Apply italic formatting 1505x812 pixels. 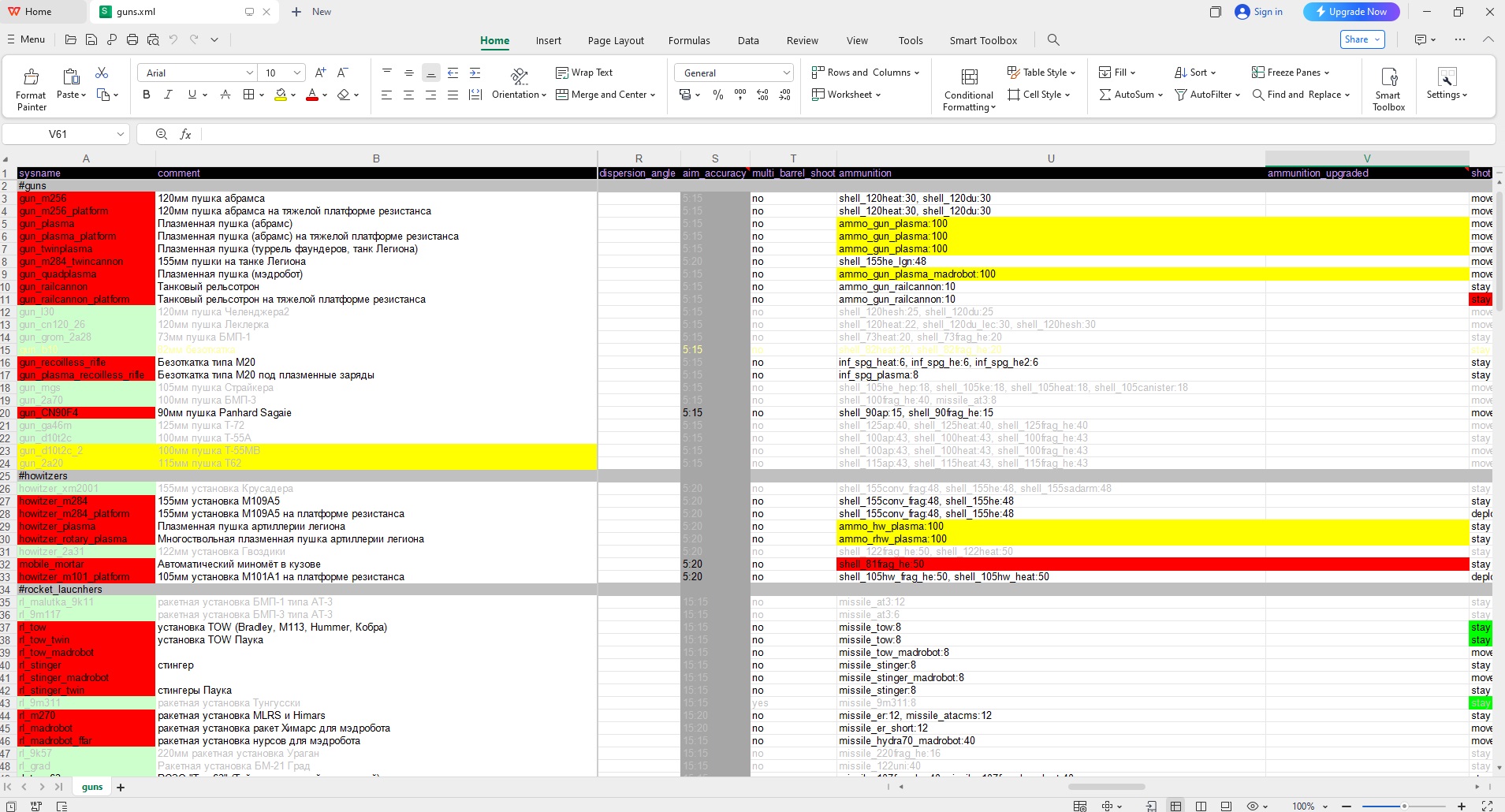[x=168, y=95]
